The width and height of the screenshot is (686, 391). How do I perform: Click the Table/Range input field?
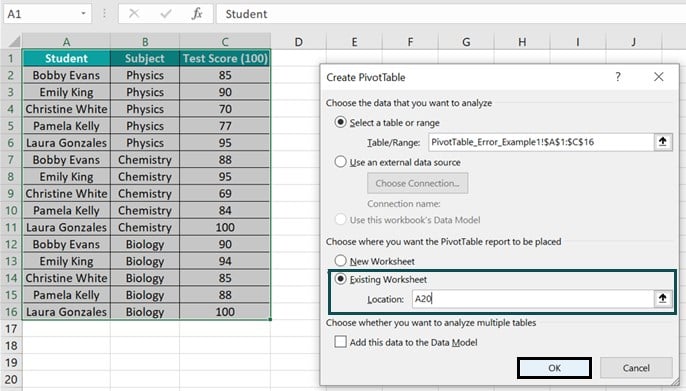coord(541,142)
